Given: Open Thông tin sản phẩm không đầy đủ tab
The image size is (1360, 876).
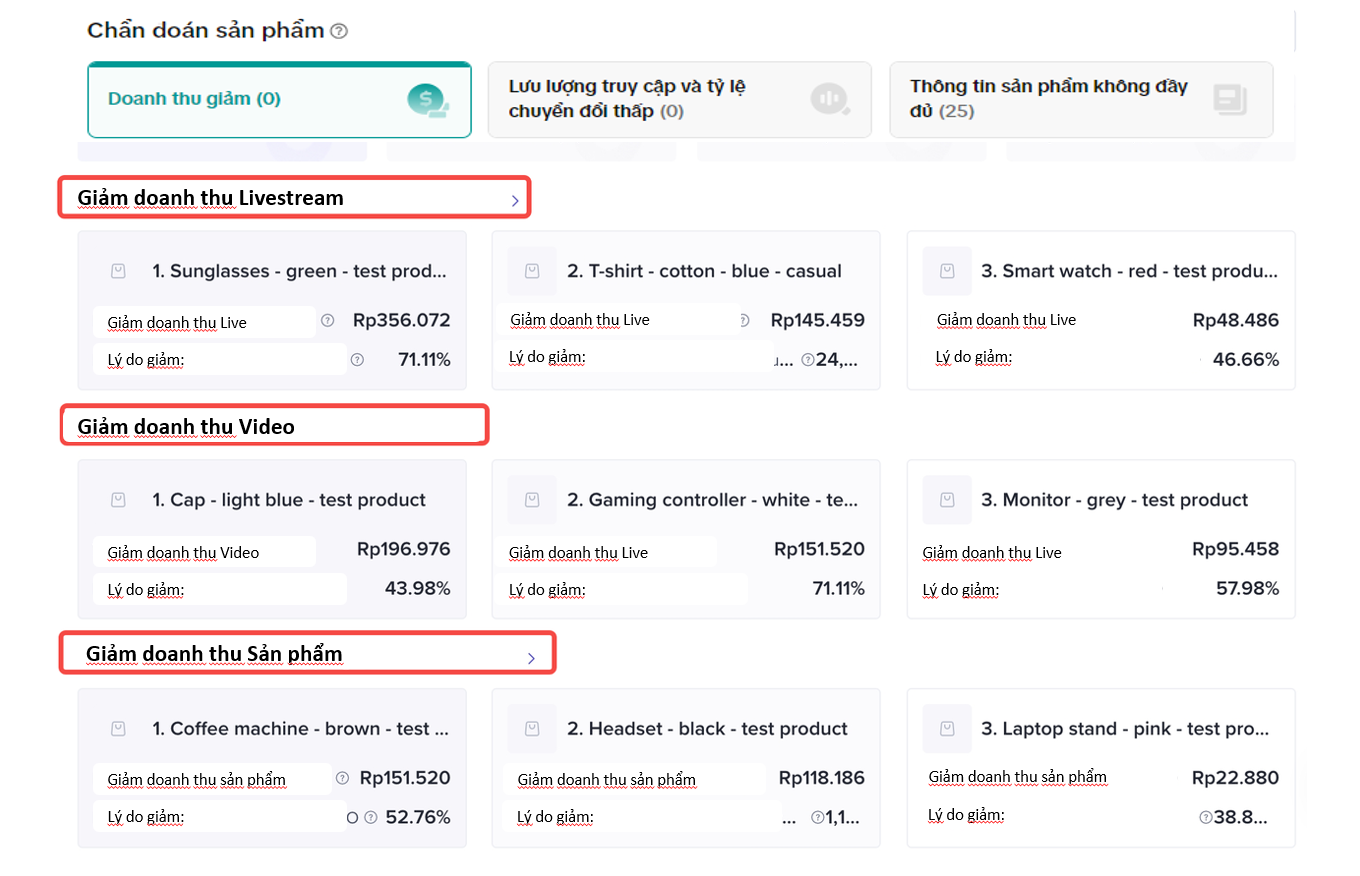Looking at the screenshot, I should (1080, 100).
